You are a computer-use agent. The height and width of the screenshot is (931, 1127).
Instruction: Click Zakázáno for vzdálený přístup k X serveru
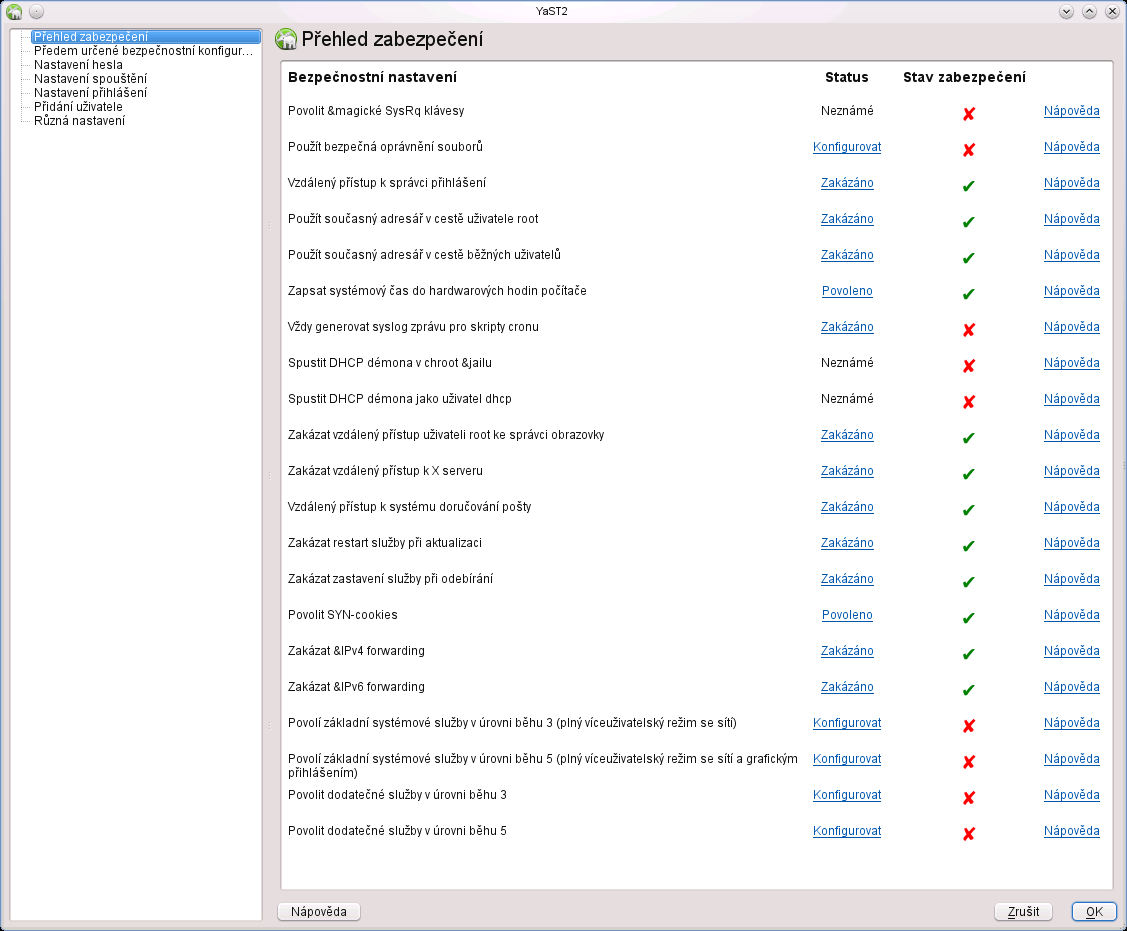tap(847, 470)
